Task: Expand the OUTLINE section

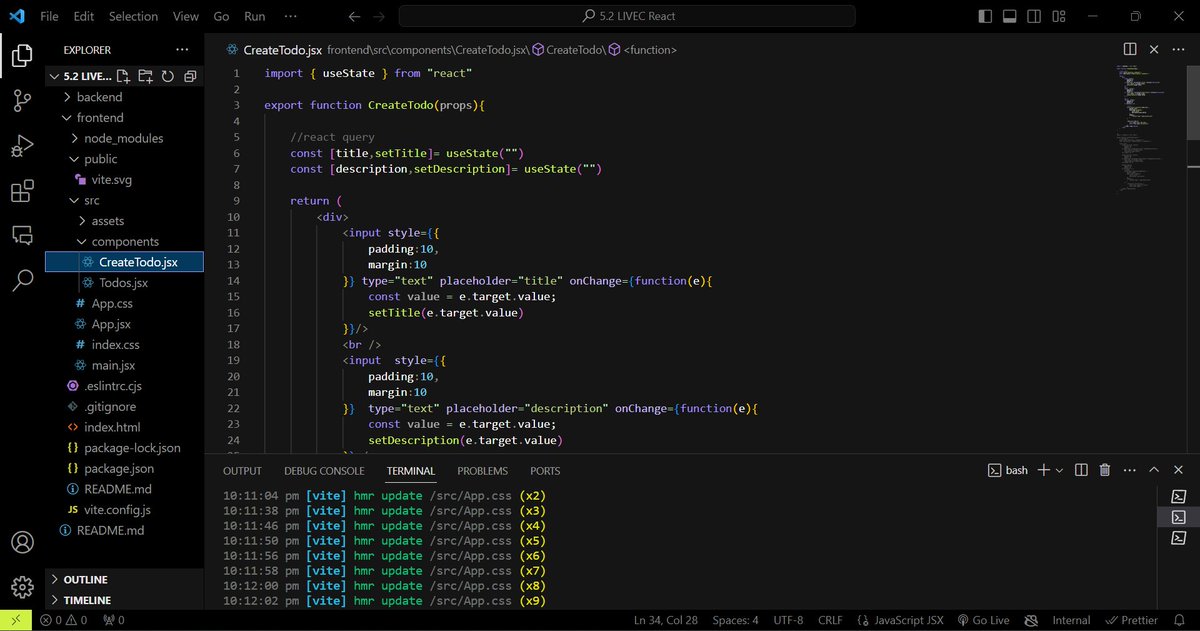Action: click(x=85, y=580)
